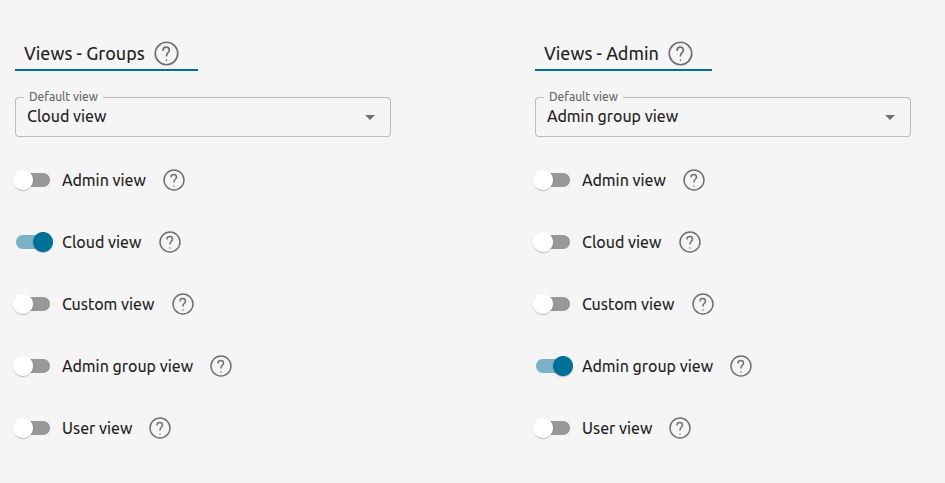This screenshot has width=945, height=483.
Task: Enable User view toggle in Views - Admin
Action: click(553, 428)
